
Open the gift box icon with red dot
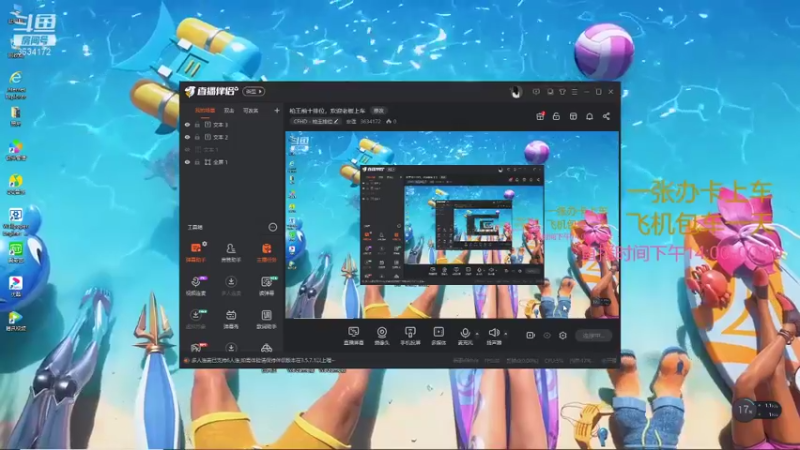pos(540,116)
